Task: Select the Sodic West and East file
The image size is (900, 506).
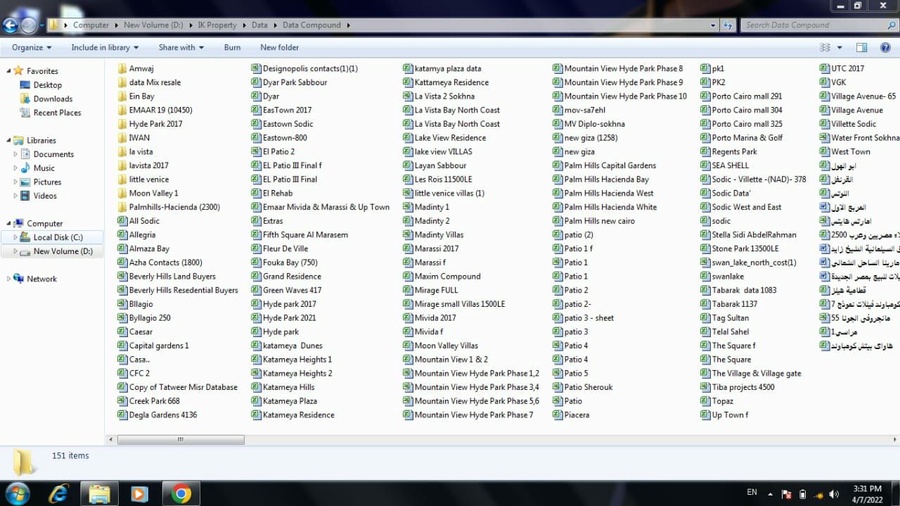Action: coord(746,207)
